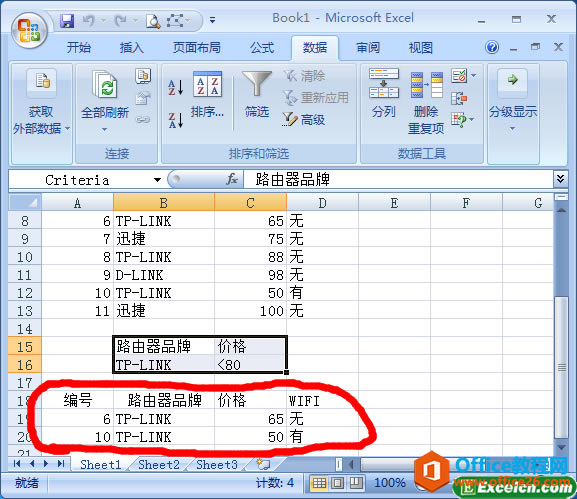Insert a new worksheet tab
Image resolution: width=577 pixels, height=499 pixels.
263,464
